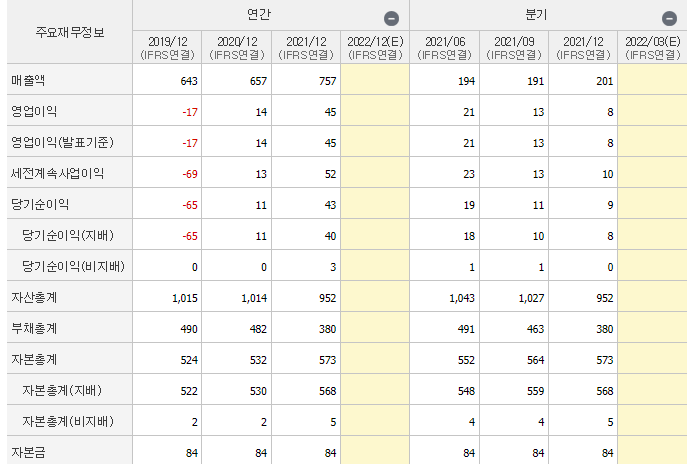Click the annual 2020/12 column header
Screen dimensions: 692x464
point(237,48)
